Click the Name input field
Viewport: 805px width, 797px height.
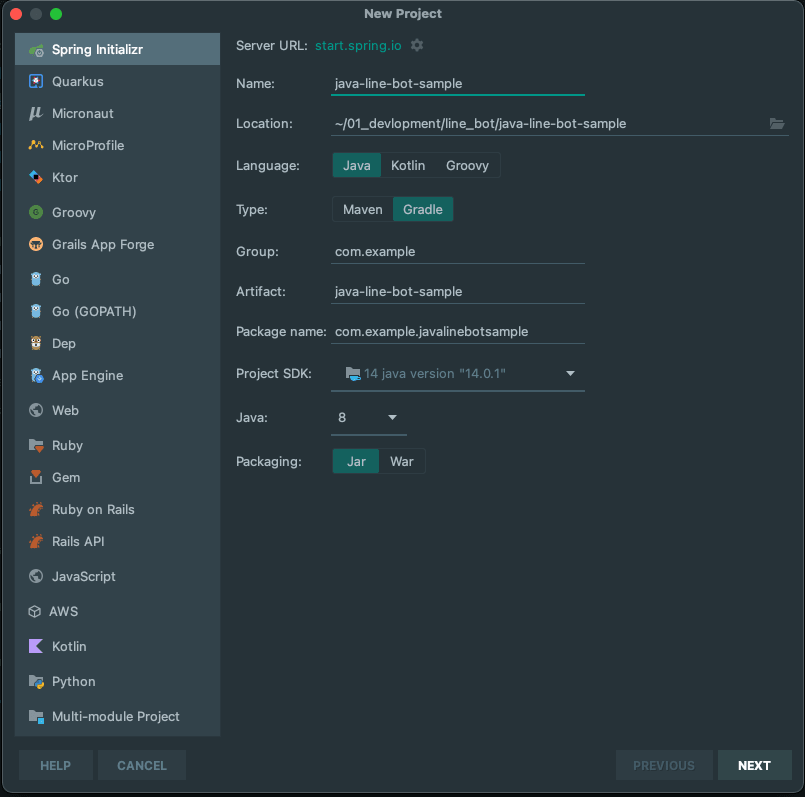point(458,83)
